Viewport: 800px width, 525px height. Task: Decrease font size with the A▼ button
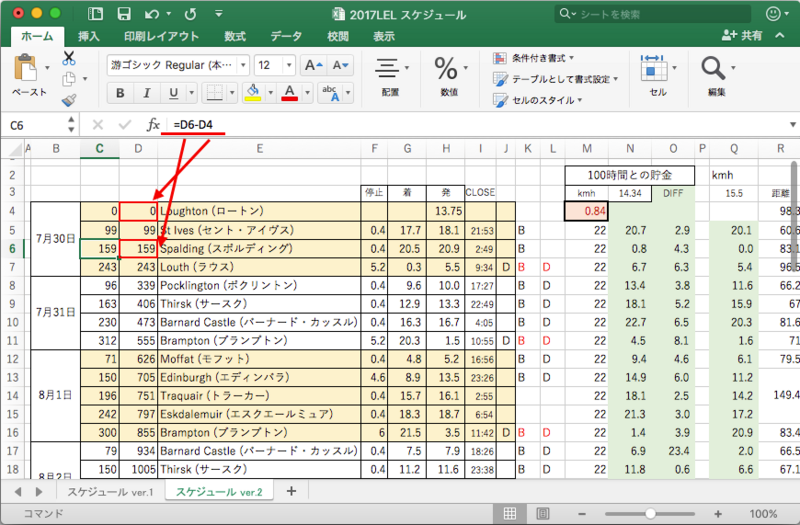pos(340,65)
